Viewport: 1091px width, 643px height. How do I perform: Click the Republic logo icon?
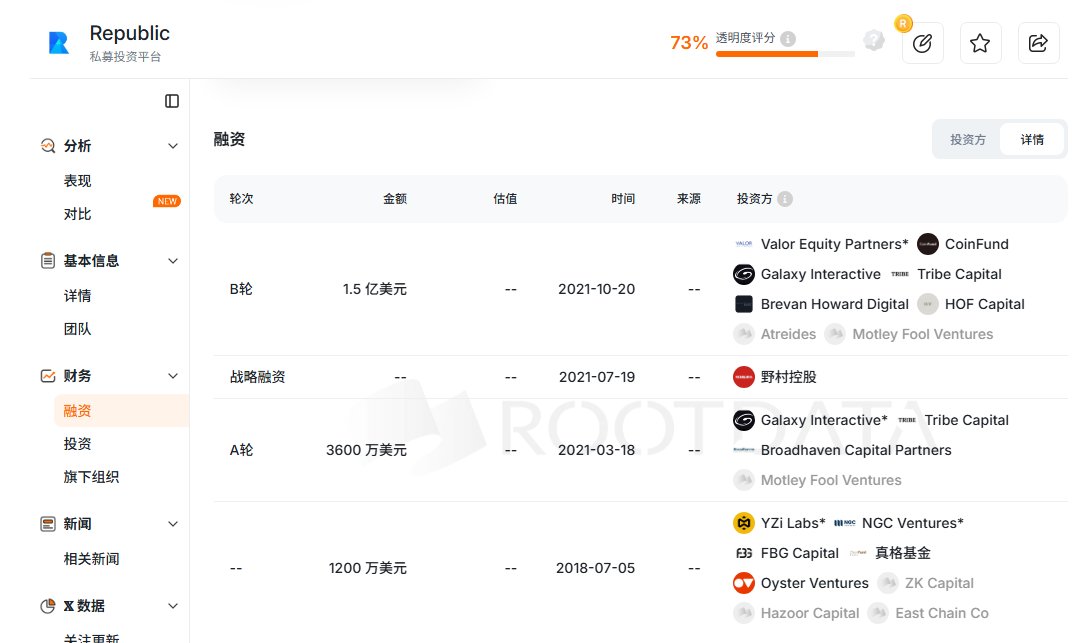[59, 43]
